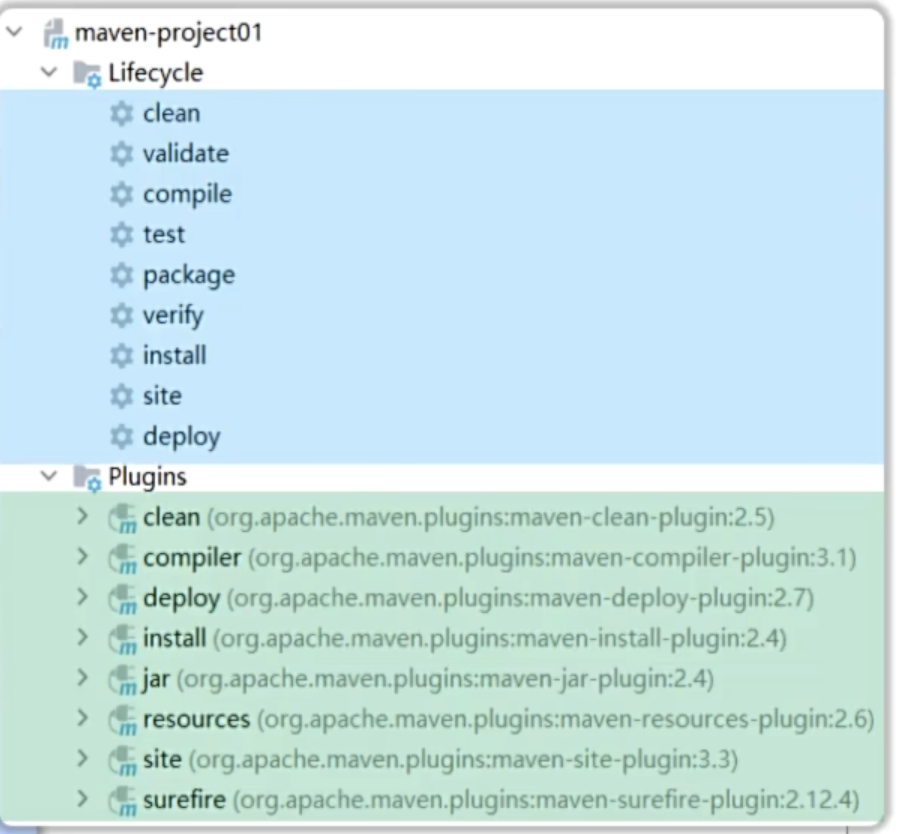The height and width of the screenshot is (834, 918).
Task: Click the maven-project01 module icon
Action: [x=56, y=34]
